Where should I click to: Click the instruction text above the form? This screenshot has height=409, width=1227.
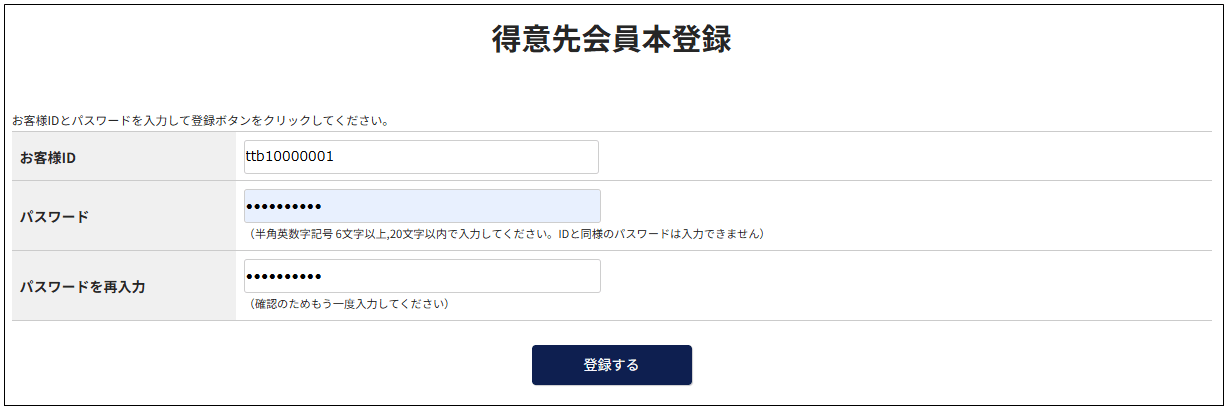[200, 121]
